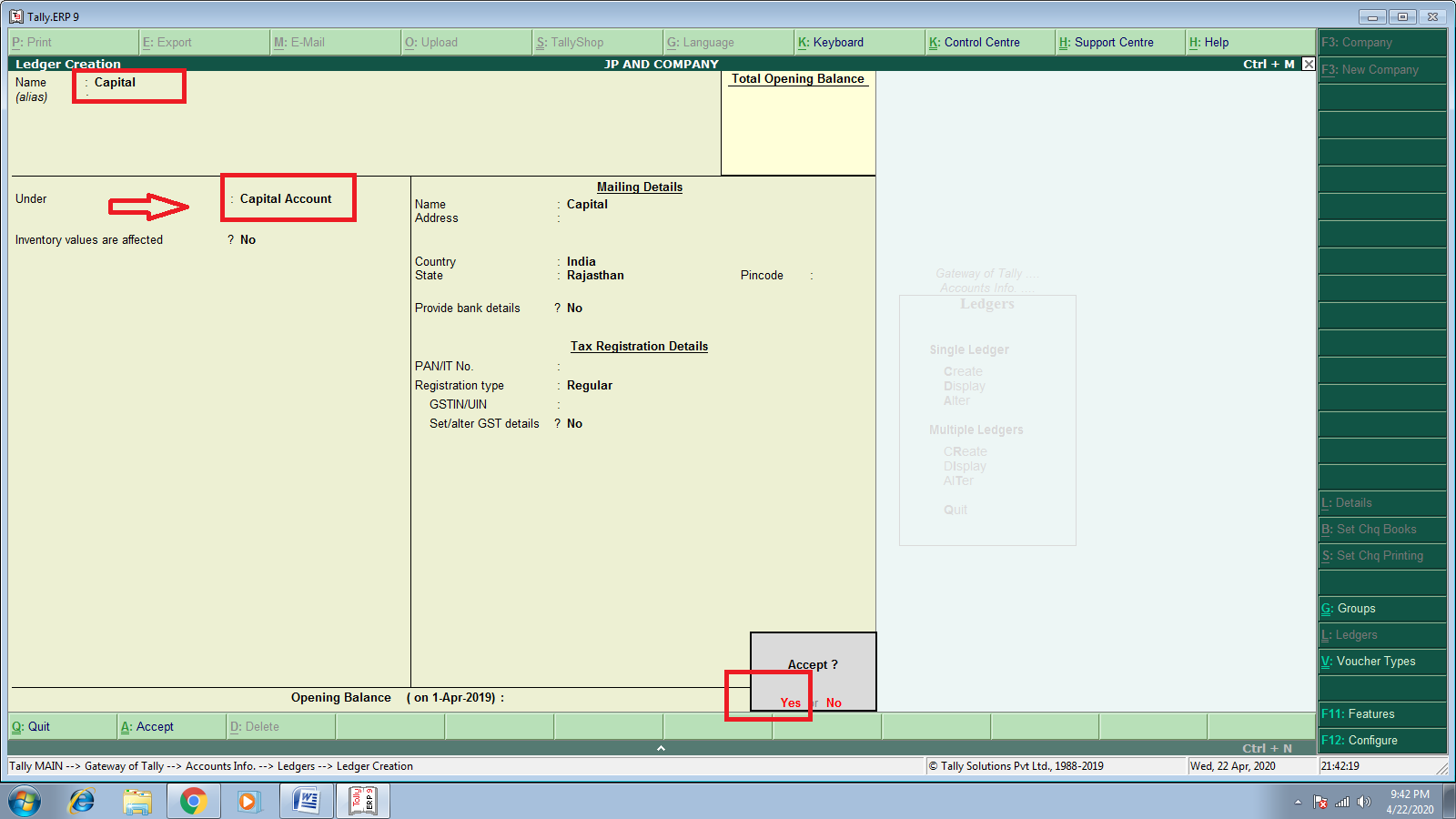Click B: Set Chq Books button
This screenshot has height=819, width=1456.
pyautogui.click(x=1382, y=529)
